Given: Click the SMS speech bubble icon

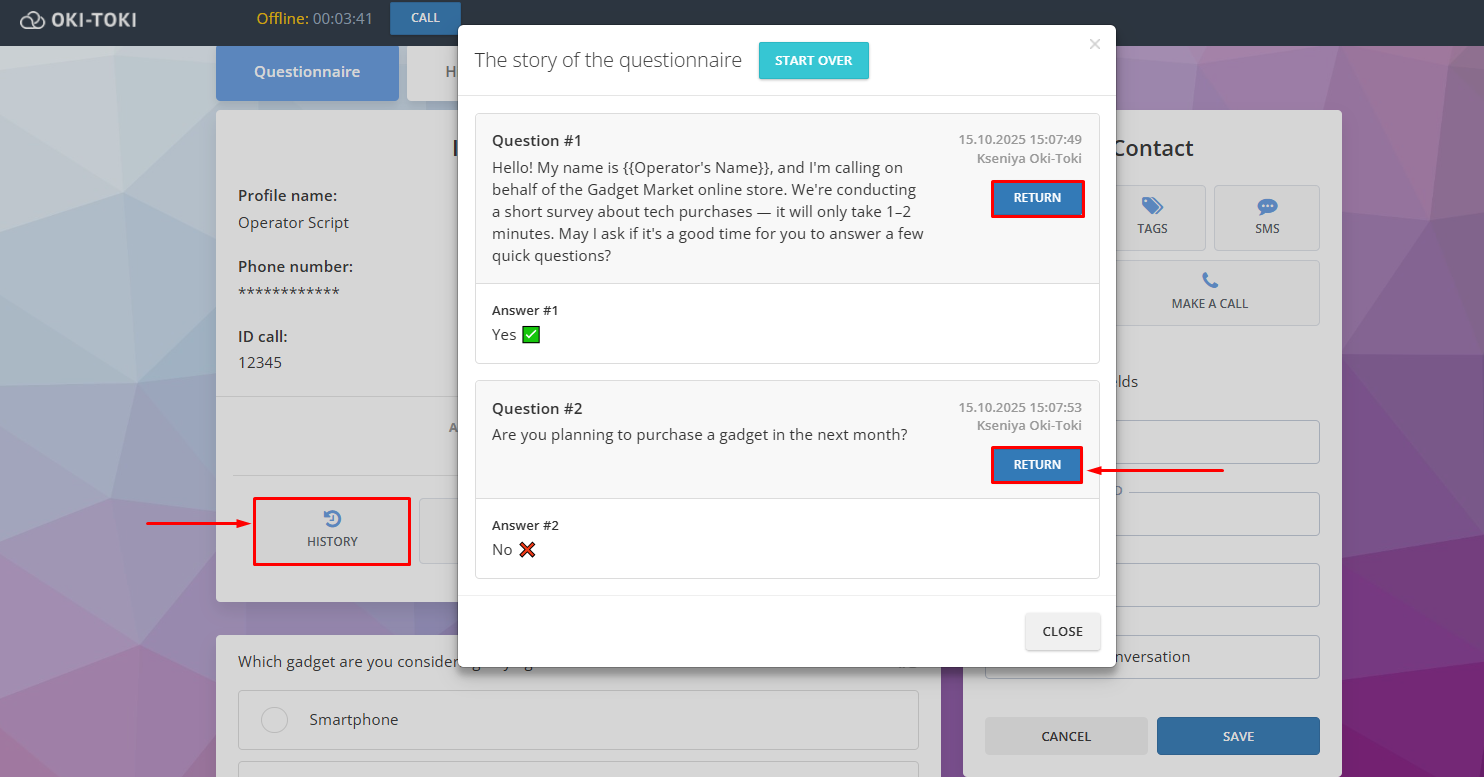Looking at the screenshot, I should coord(1267,206).
